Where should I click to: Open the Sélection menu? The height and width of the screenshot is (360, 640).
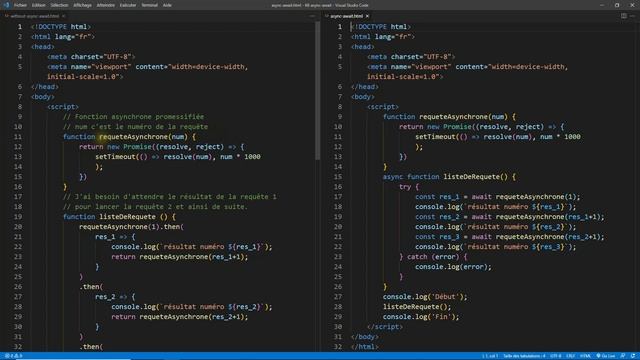59,5
